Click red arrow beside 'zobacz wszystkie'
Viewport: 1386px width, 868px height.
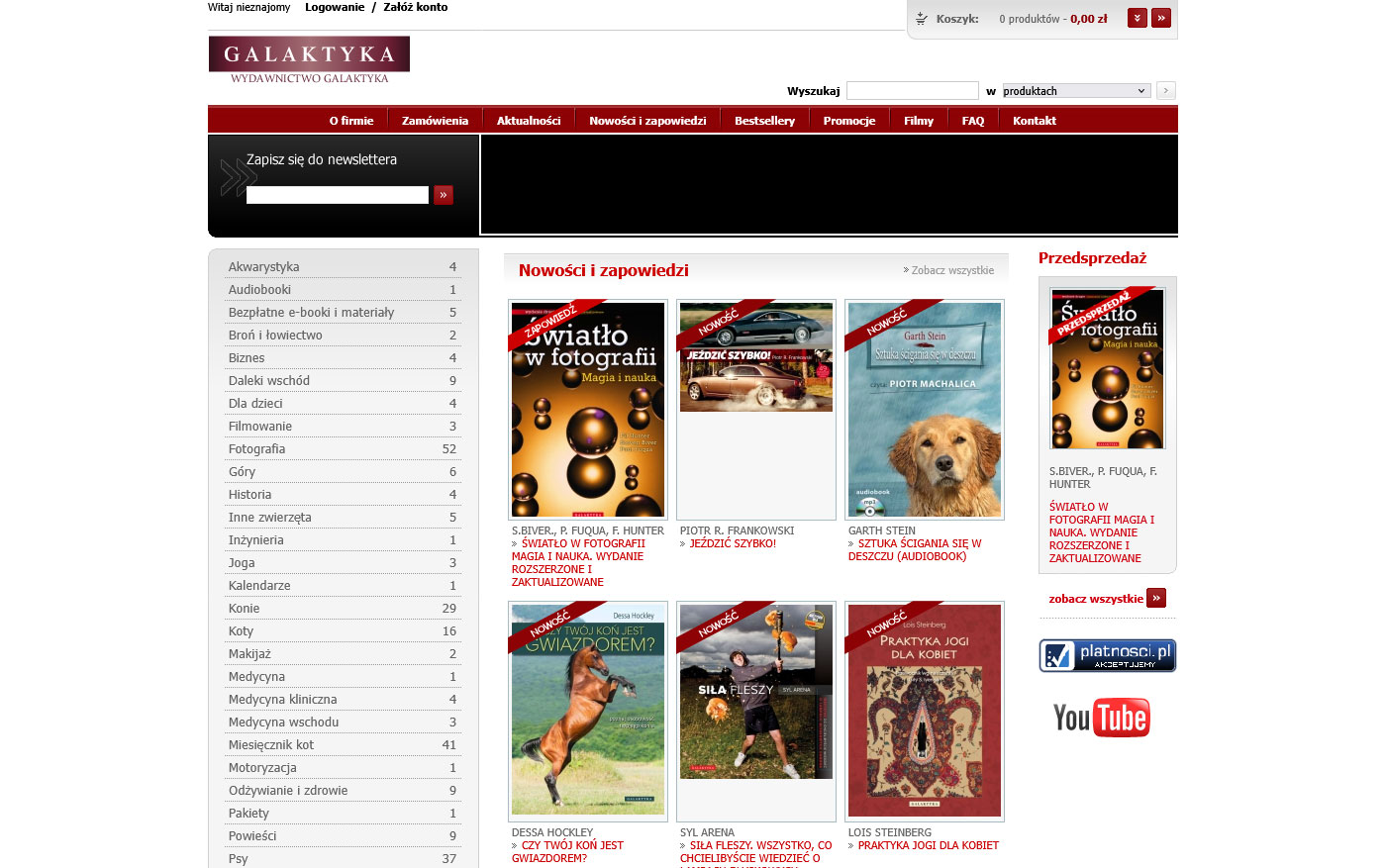[x=1155, y=598]
